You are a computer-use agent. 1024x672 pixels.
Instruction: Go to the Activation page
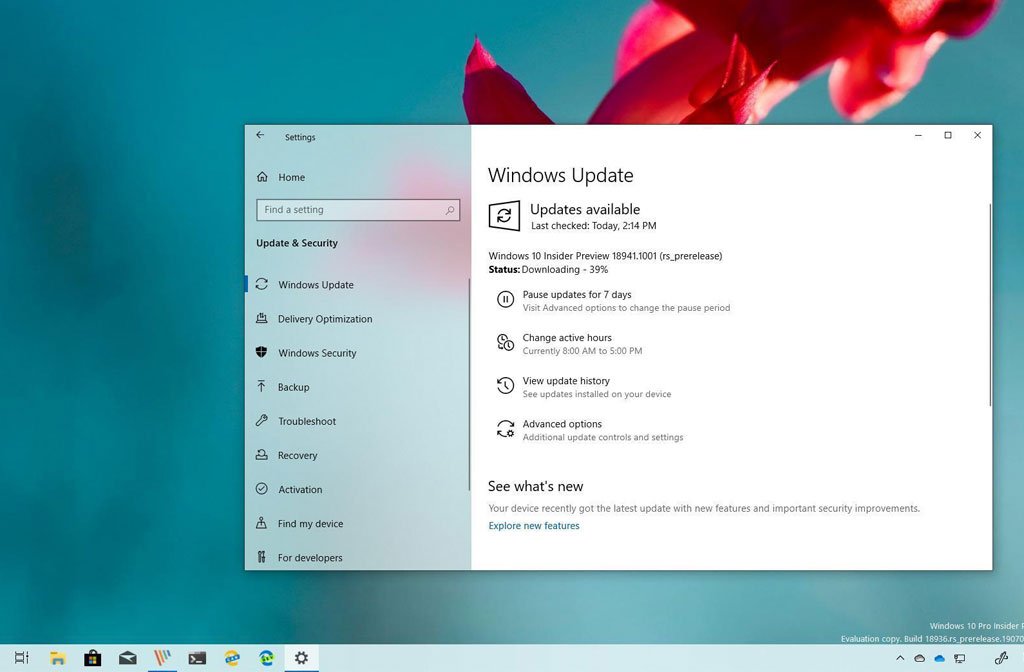pyautogui.click(x=300, y=489)
